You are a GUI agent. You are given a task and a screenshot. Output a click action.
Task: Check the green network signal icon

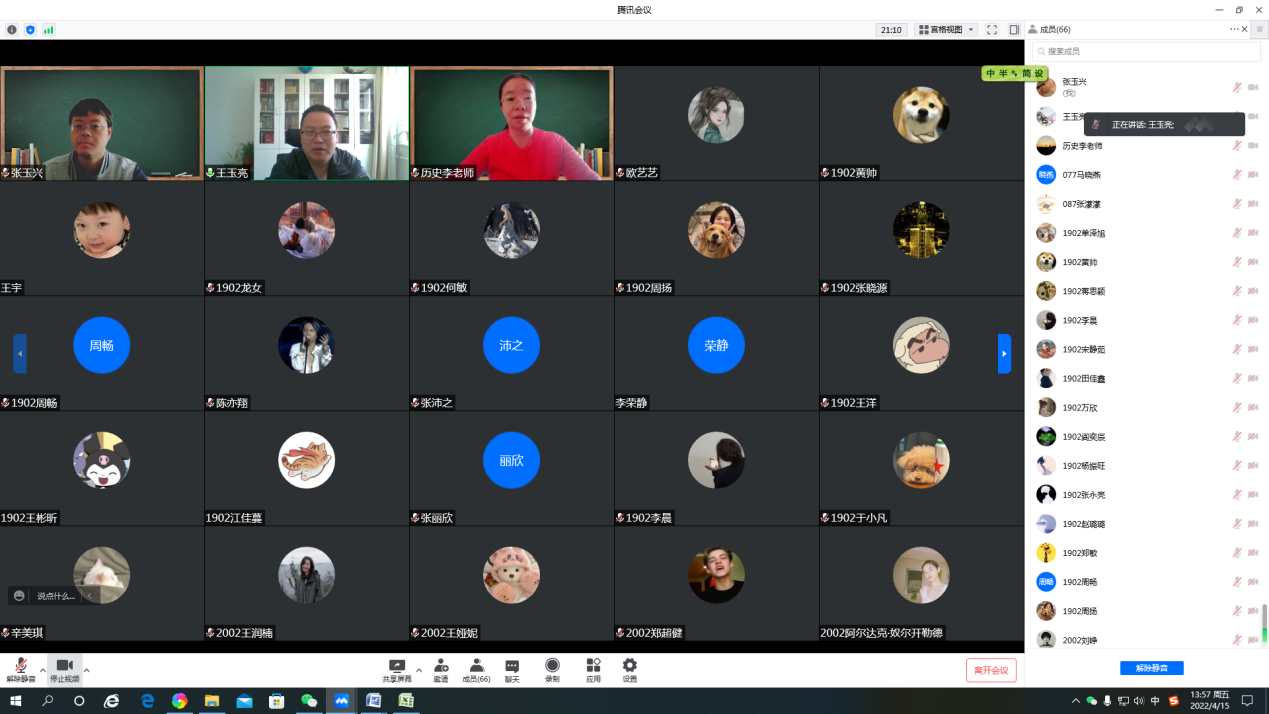[48, 30]
